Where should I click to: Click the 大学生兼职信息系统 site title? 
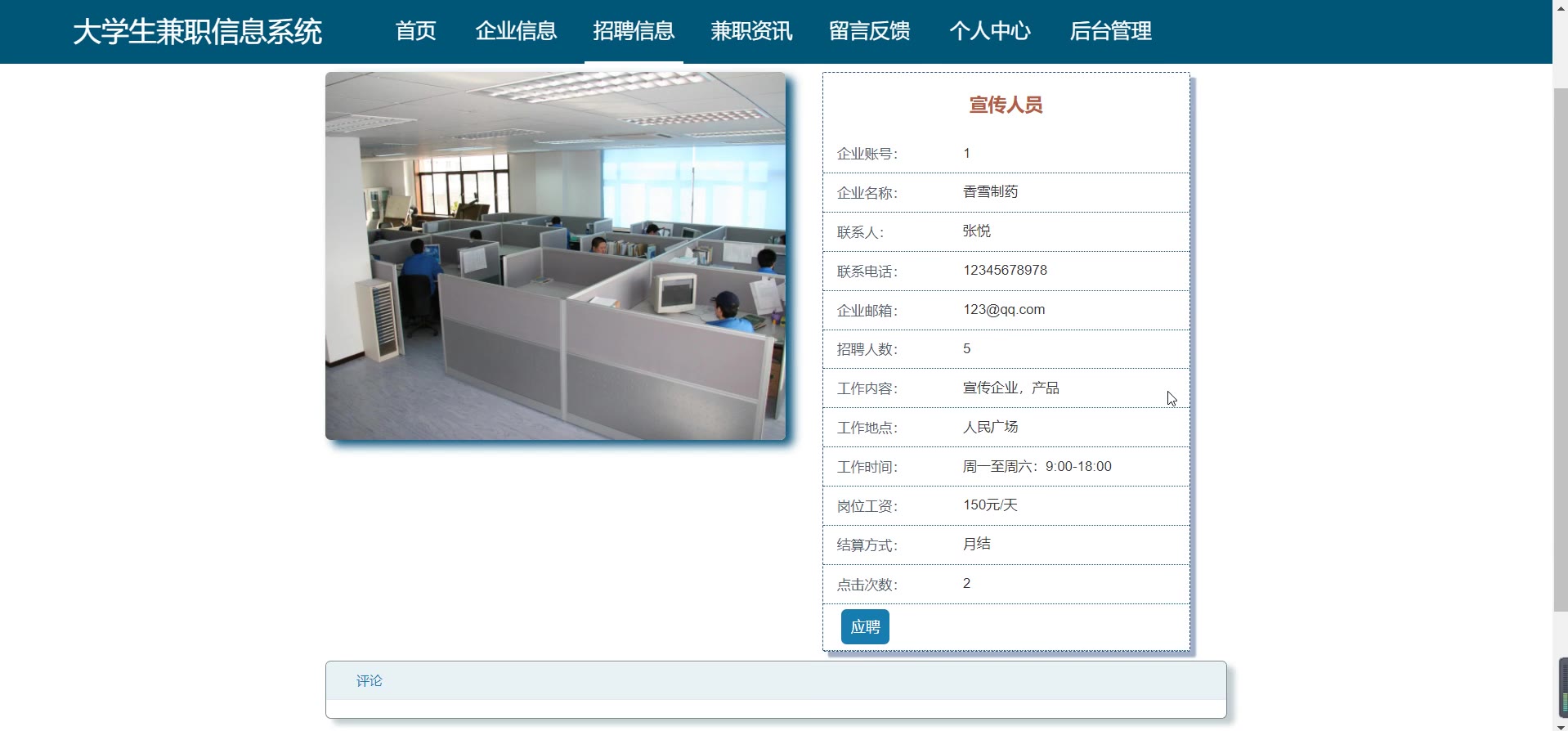(x=197, y=32)
